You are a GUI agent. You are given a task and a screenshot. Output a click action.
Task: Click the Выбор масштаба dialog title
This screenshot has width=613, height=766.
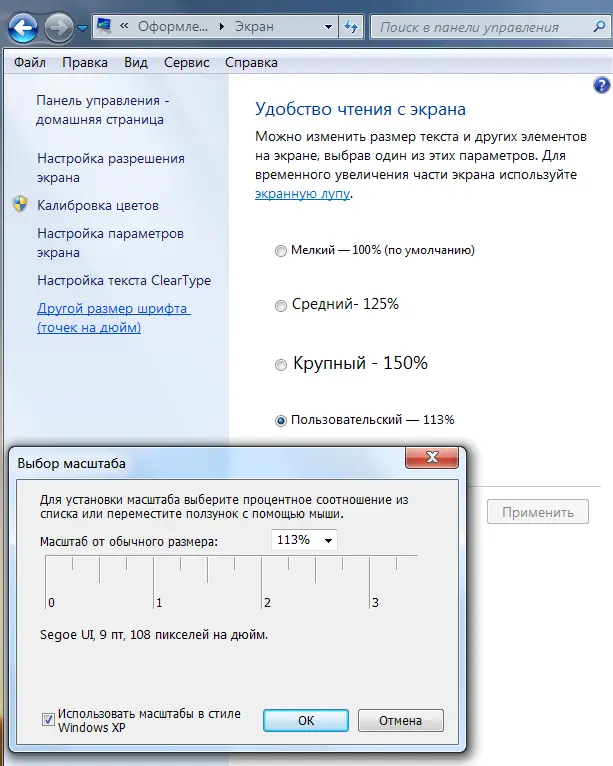tap(71, 463)
